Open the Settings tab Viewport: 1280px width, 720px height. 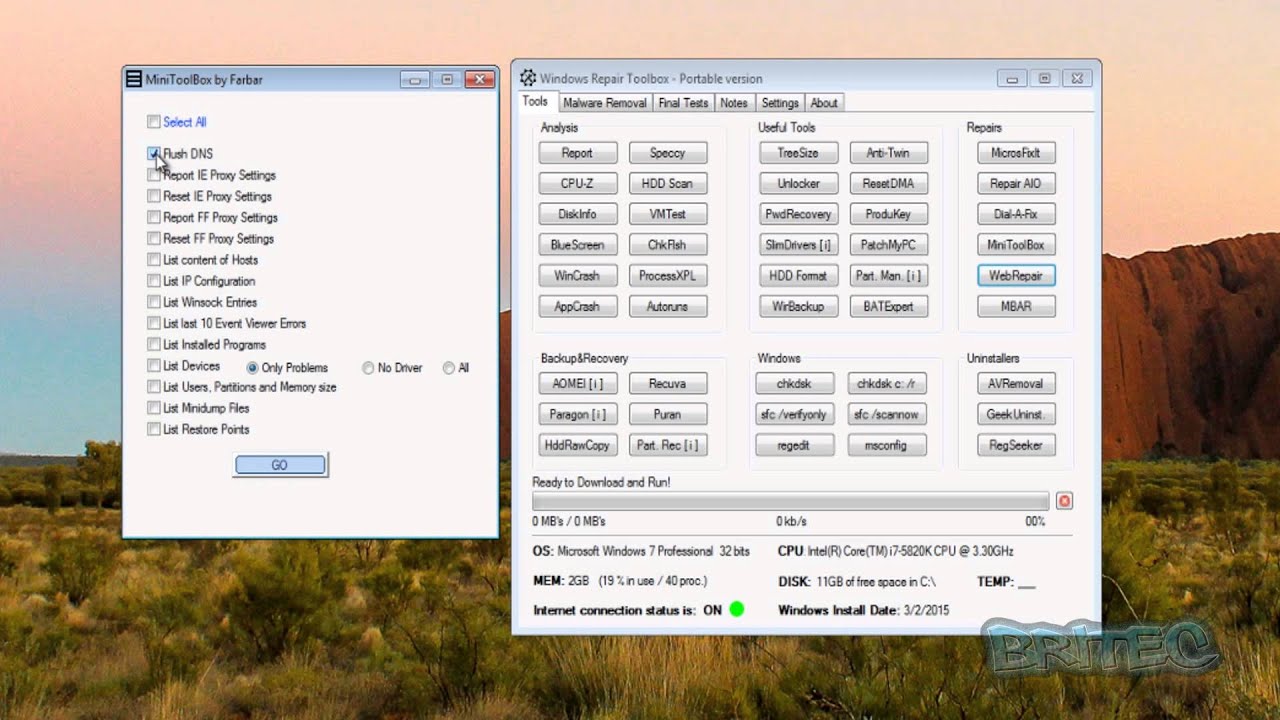tap(780, 103)
